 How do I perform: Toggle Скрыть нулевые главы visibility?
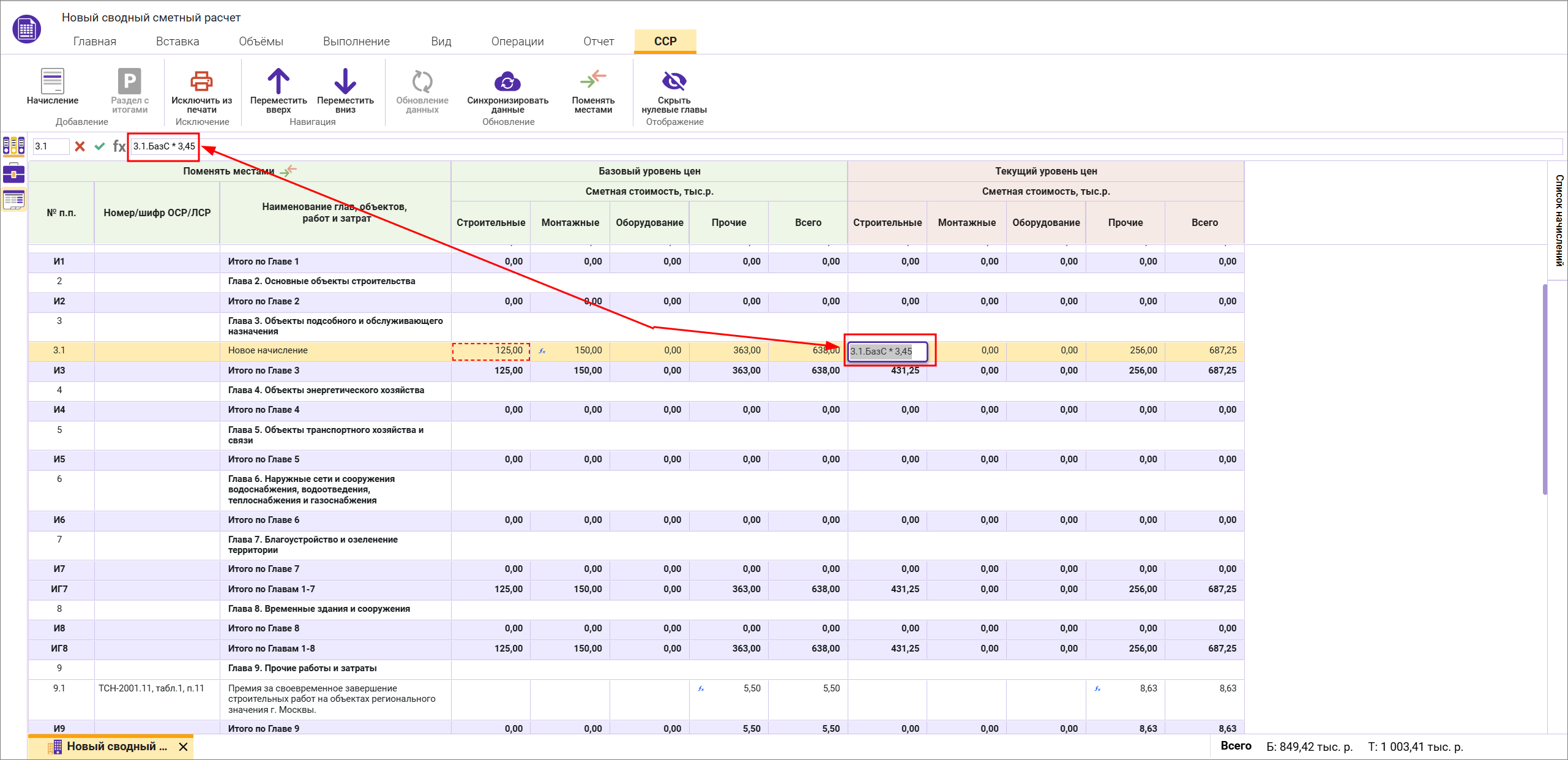point(674,81)
